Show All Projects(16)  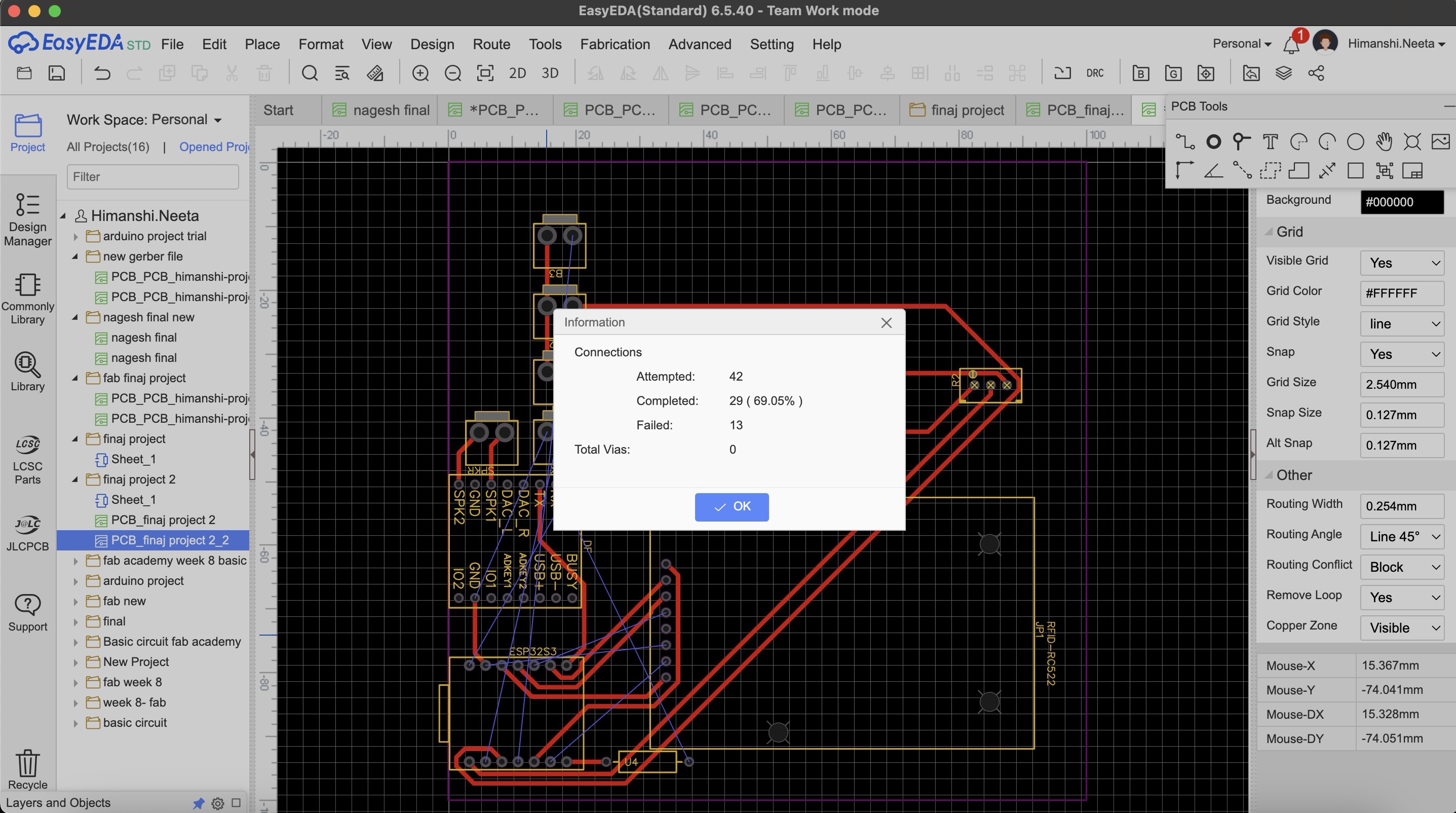(108, 147)
